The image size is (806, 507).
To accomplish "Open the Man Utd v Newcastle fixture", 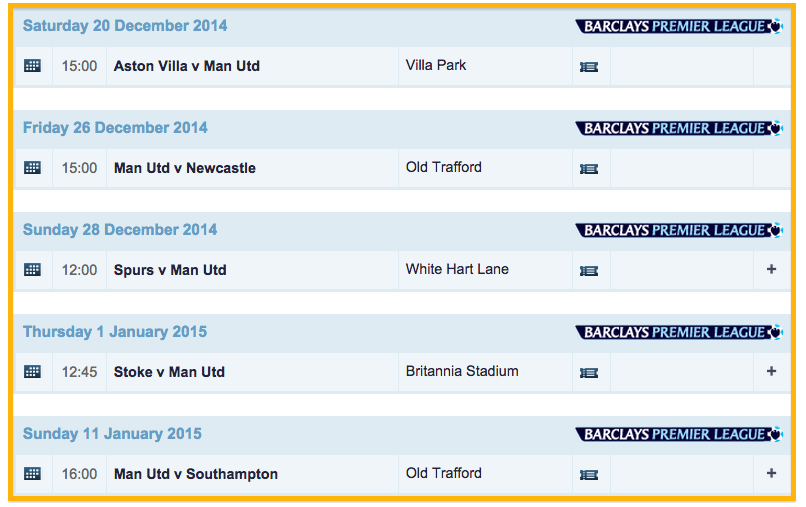I will click(x=185, y=168).
